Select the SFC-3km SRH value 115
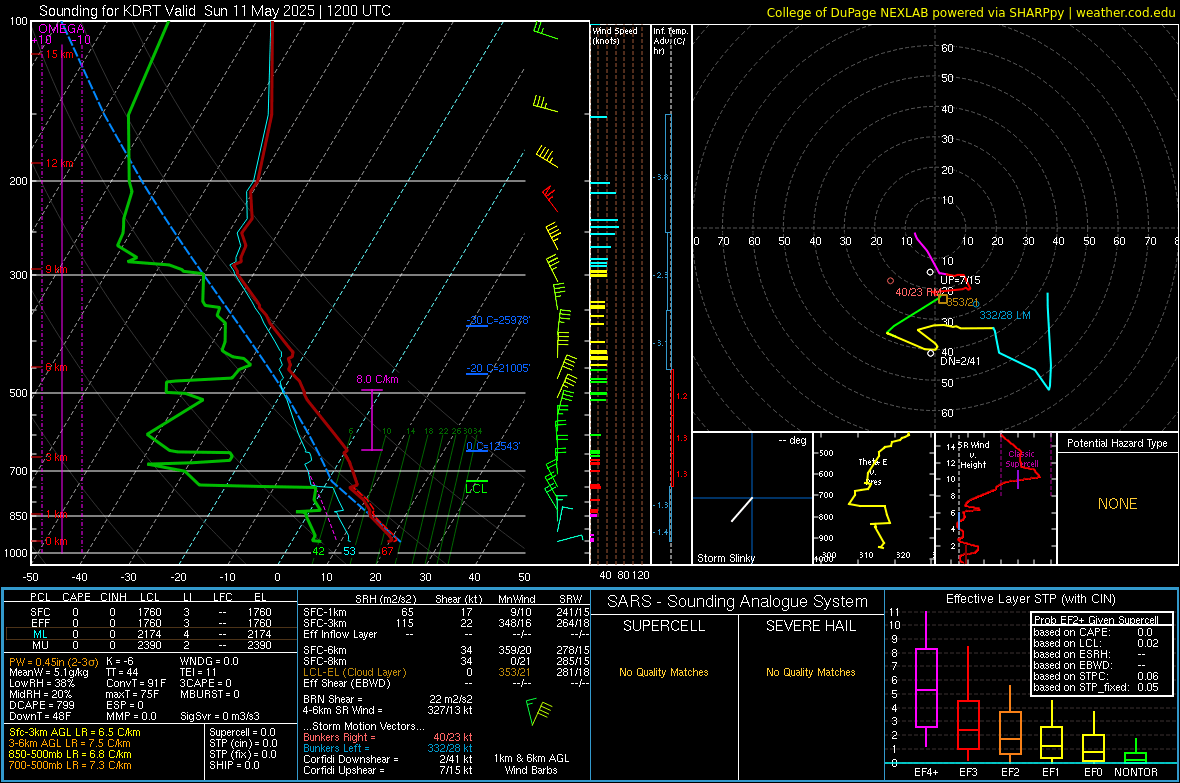This screenshot has width=1180, height=783. tap(405, 623)
